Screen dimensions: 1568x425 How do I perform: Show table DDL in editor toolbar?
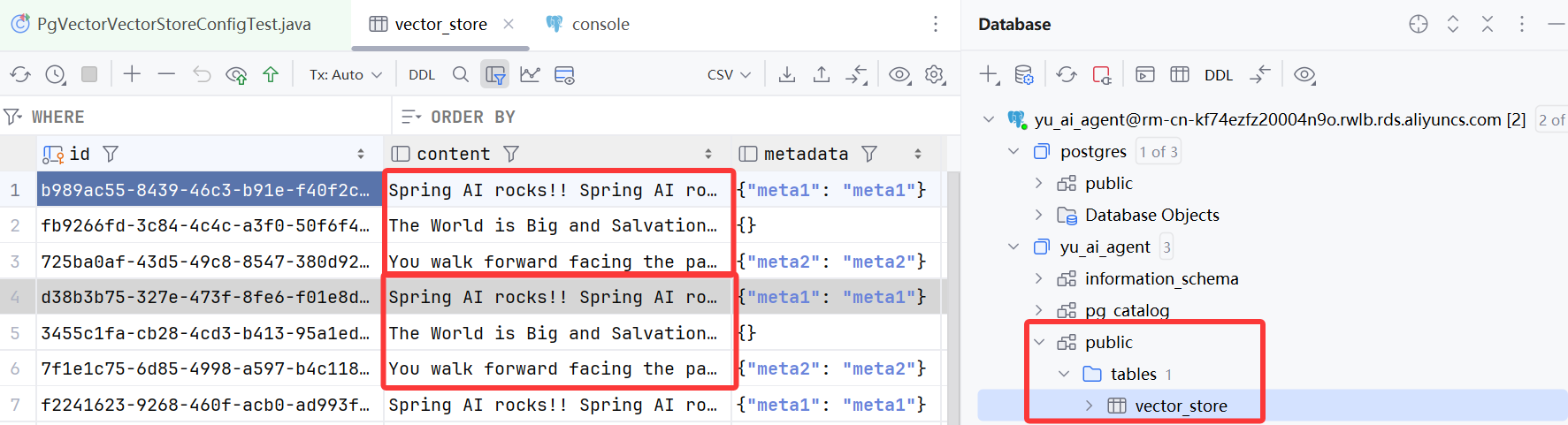422,75
